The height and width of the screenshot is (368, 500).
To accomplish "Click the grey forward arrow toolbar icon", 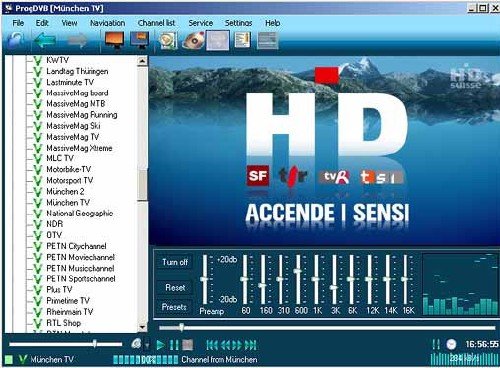I will [x=77, y=40].
